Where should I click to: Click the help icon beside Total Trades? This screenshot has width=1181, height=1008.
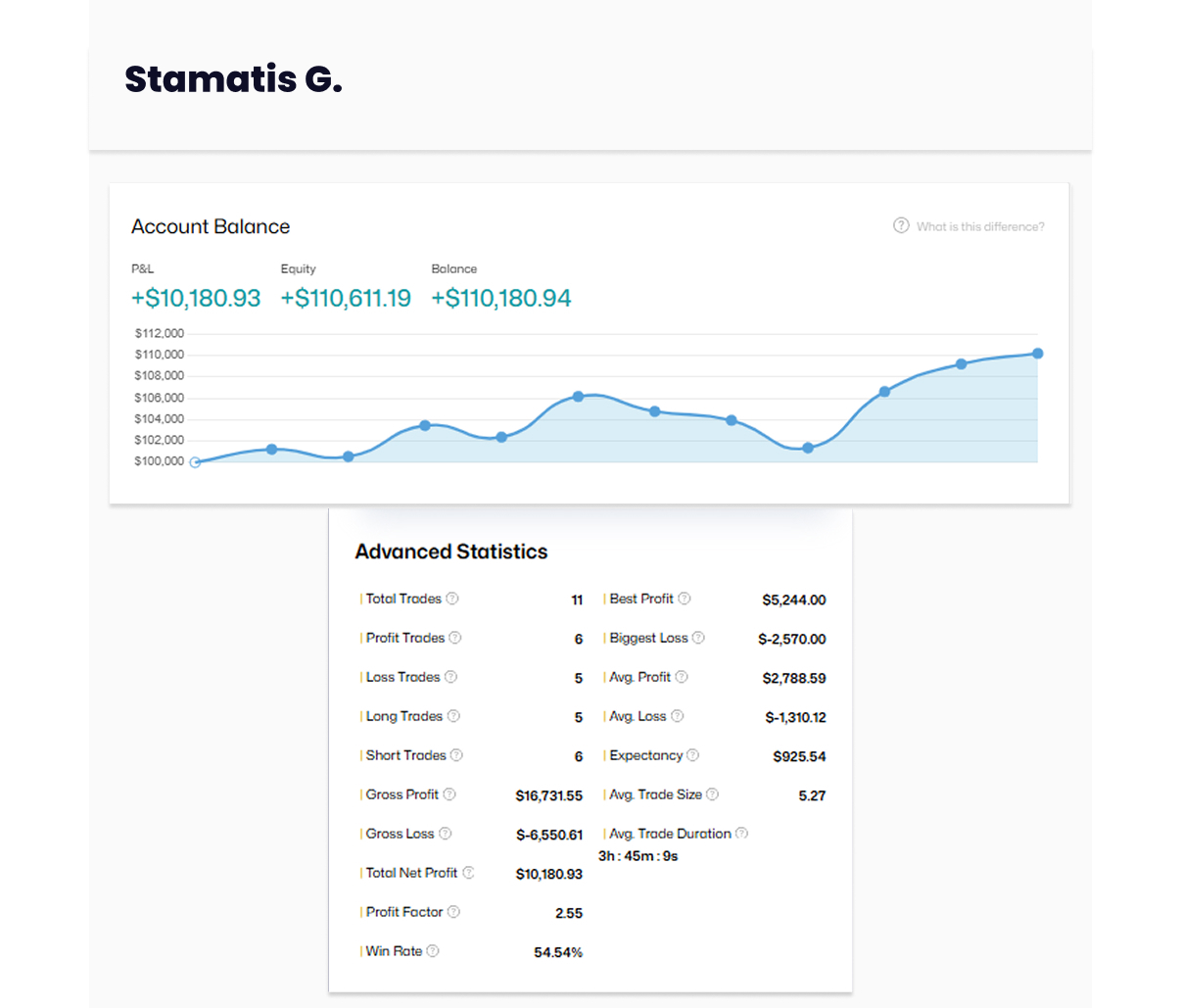452,599
